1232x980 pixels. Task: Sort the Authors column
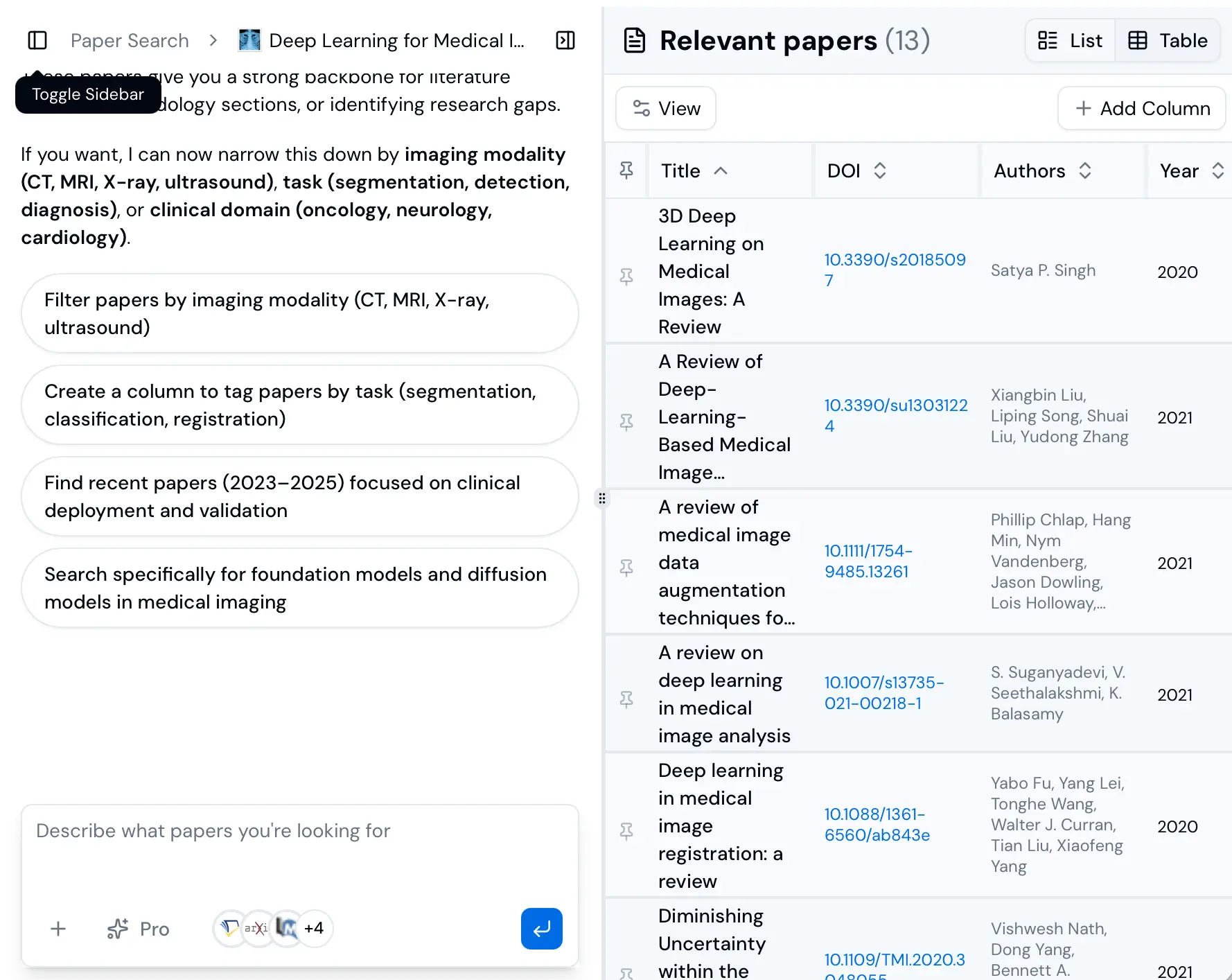1084,170
